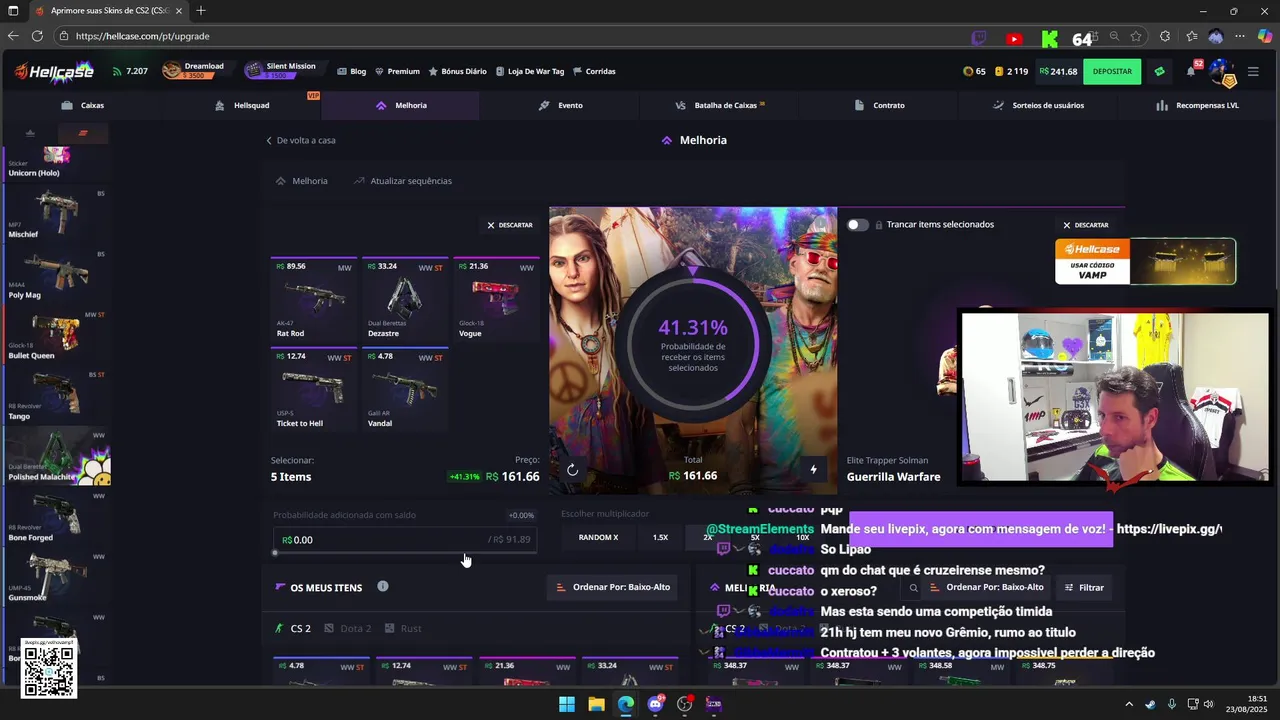Open Recompensas LVL tab
This screenshot has width=1280, height=720.
tap(1197, 105)
